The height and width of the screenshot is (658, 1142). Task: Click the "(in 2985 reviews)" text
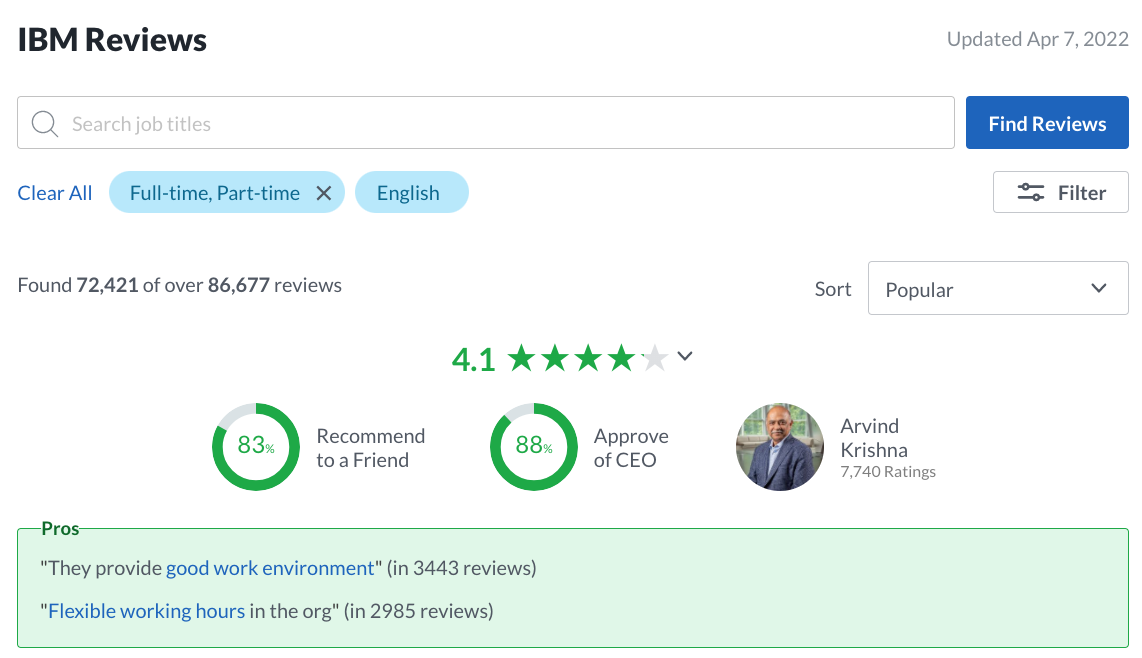pyautogui.click(x=419, y=611)
